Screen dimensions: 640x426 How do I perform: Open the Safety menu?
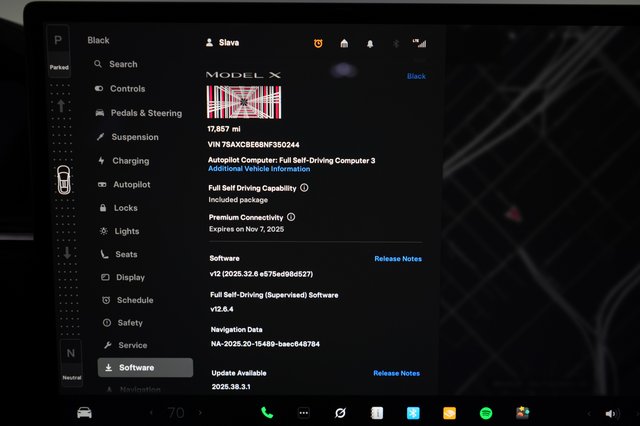(x=123, y=323)
